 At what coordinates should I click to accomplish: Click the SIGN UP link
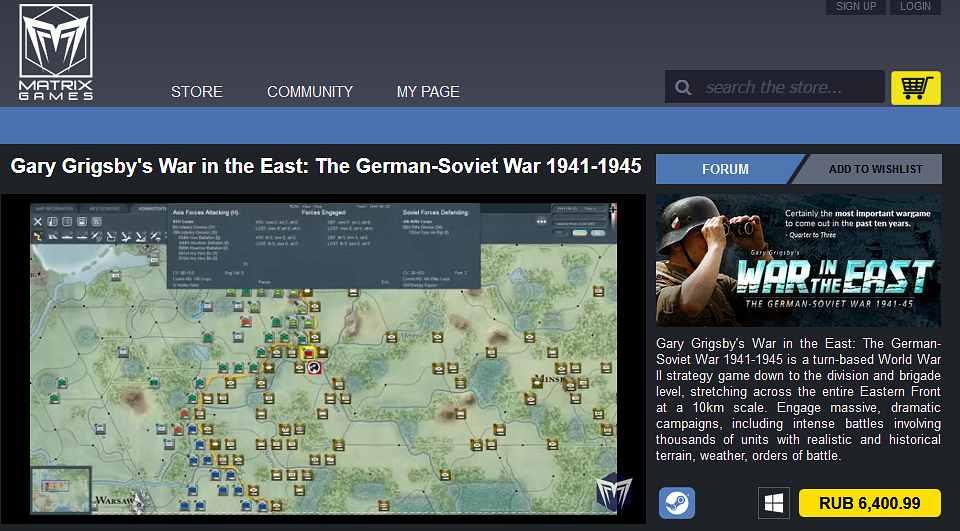click(856, 6)
